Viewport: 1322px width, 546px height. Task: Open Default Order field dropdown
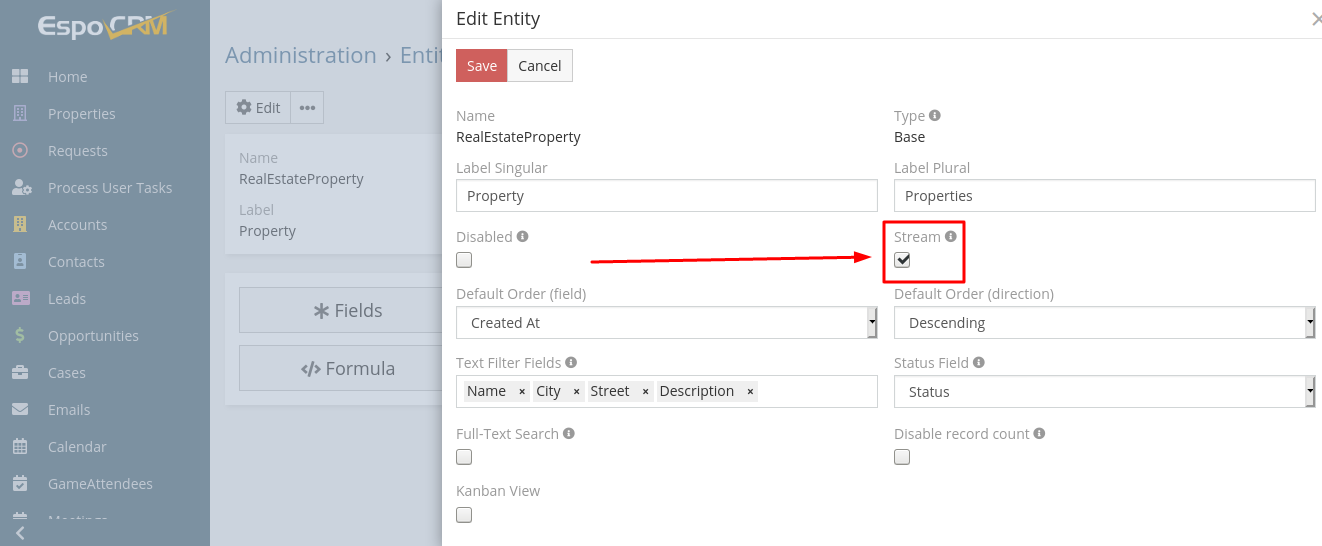(667, 323)
